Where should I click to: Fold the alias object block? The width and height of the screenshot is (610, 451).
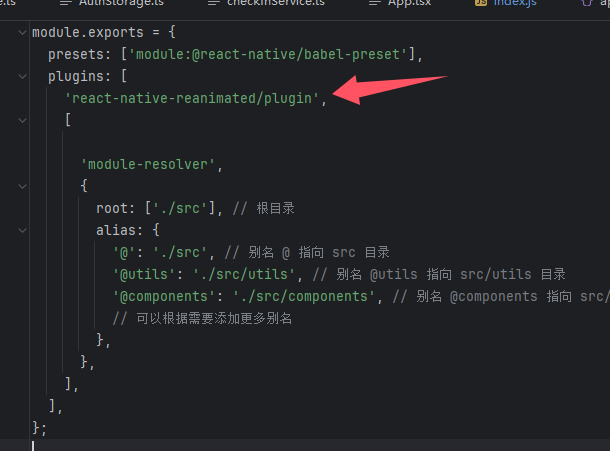23,231
